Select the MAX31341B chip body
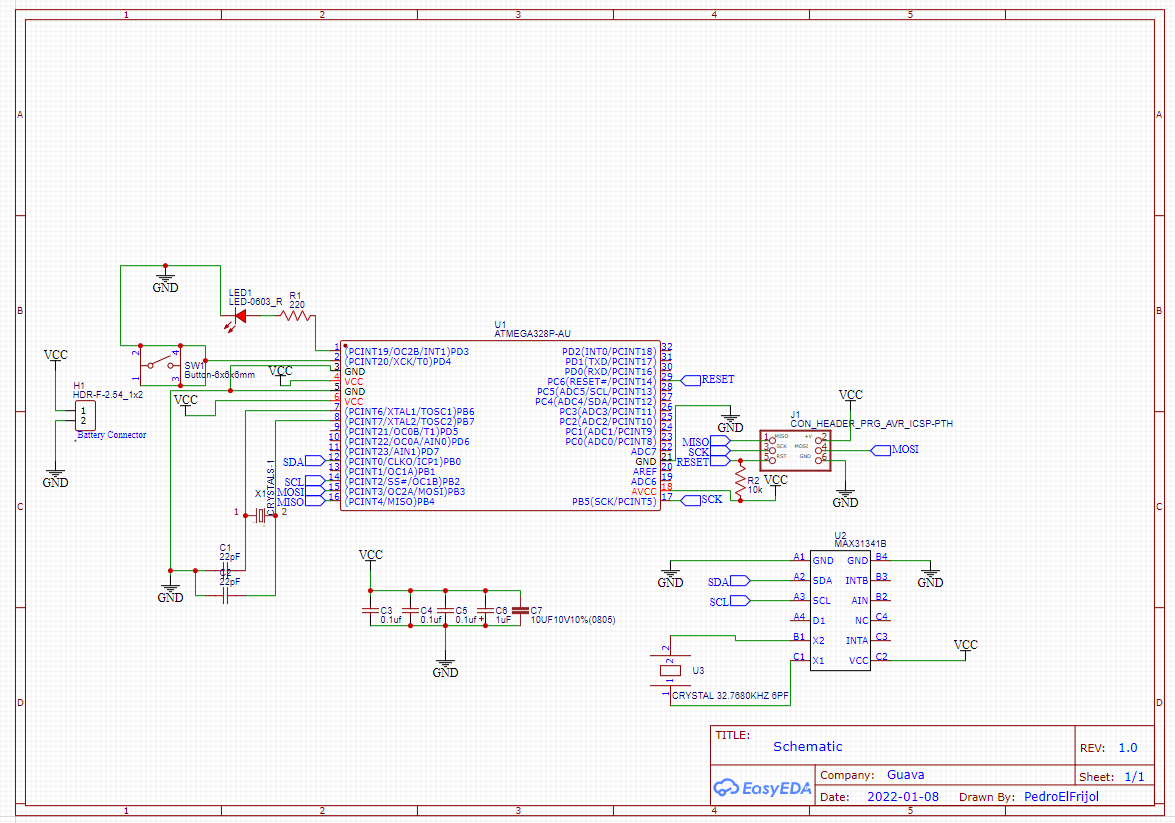Viewport: 1175px width, 823px height. [x=840, y=610]
